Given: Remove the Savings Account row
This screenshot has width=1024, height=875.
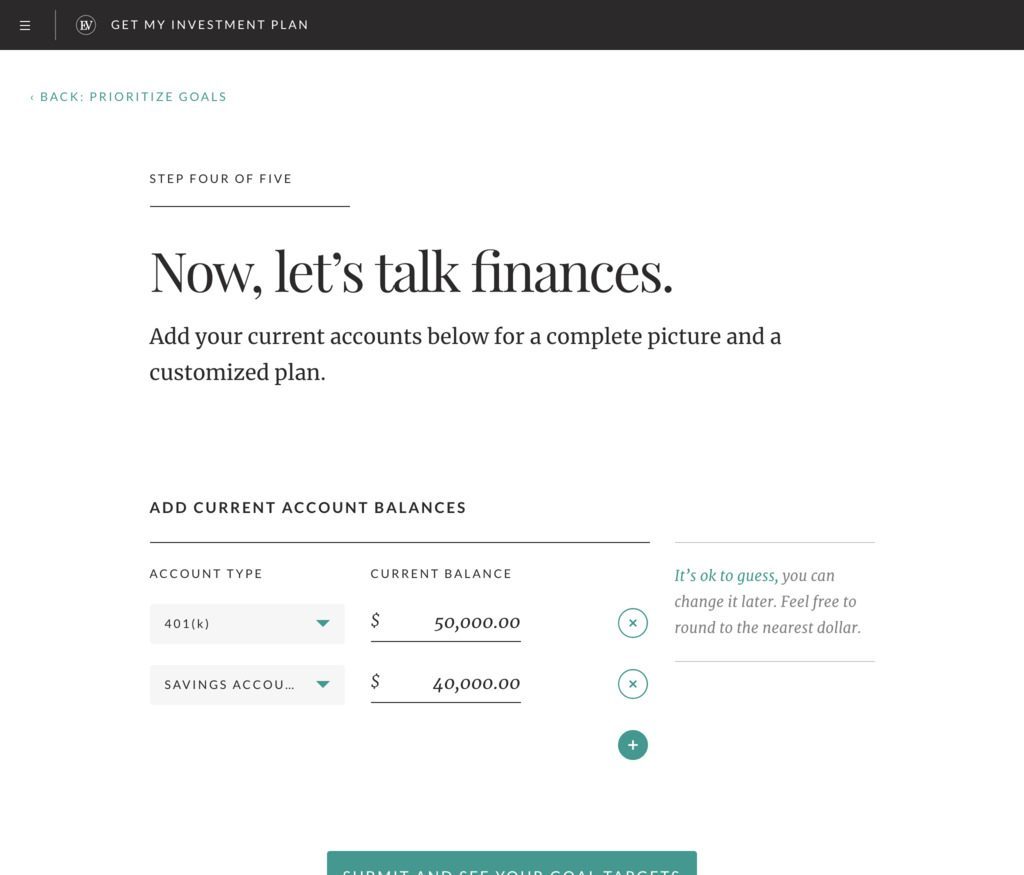Looking at the screenshot, I should [x=632, y=684].
